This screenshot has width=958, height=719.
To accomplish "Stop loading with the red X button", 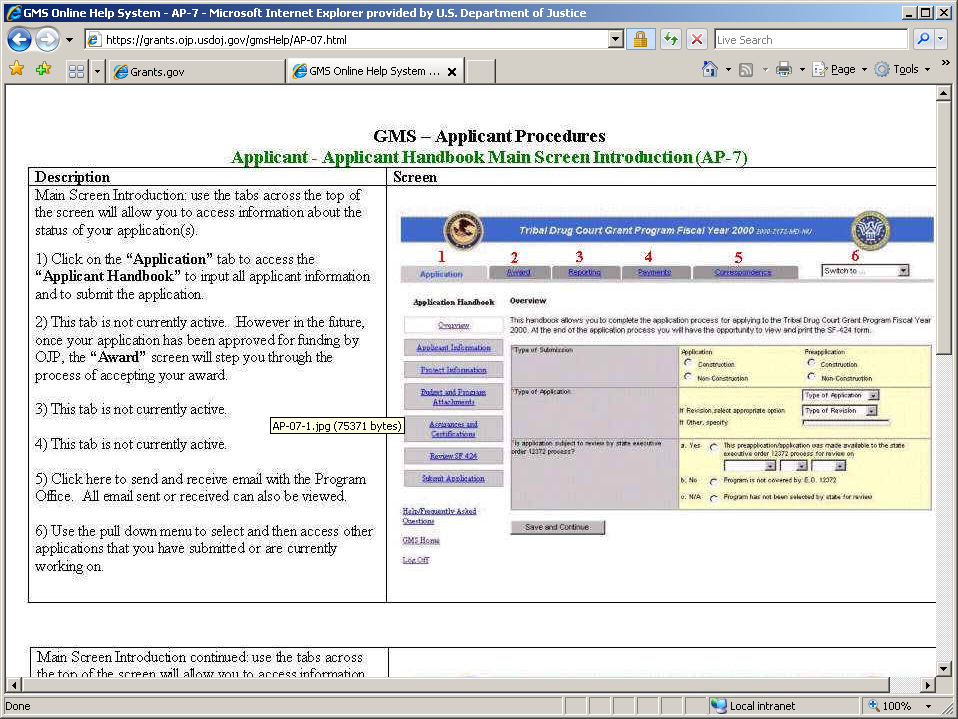I will click(697, 40).
